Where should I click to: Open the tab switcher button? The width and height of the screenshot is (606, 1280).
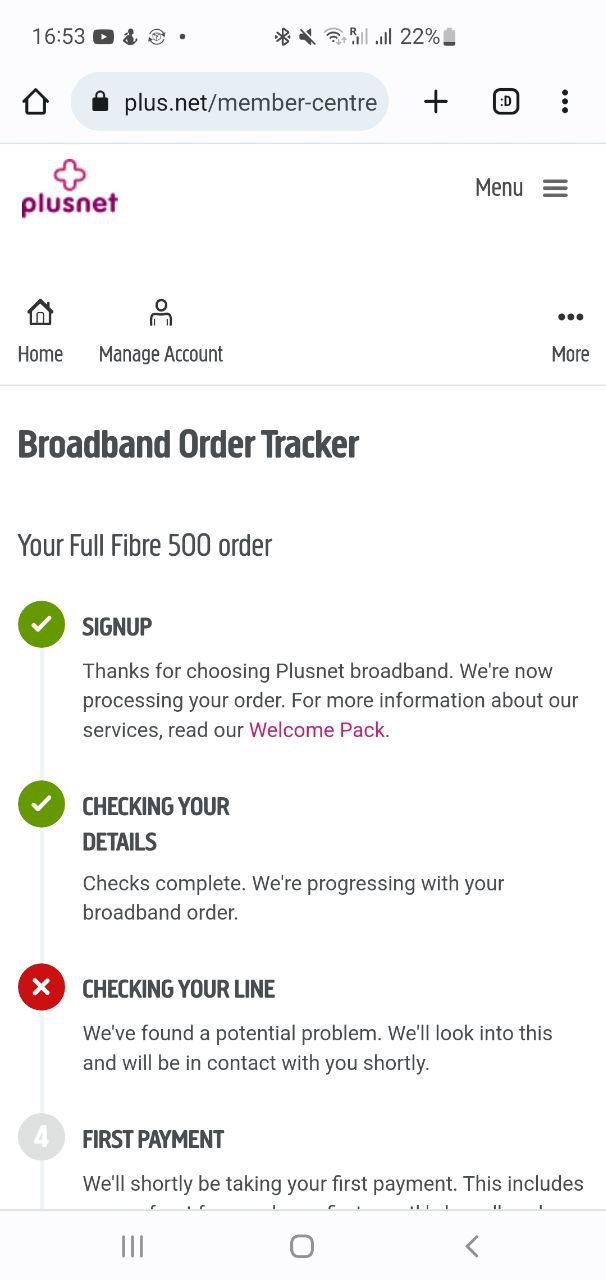506,101
